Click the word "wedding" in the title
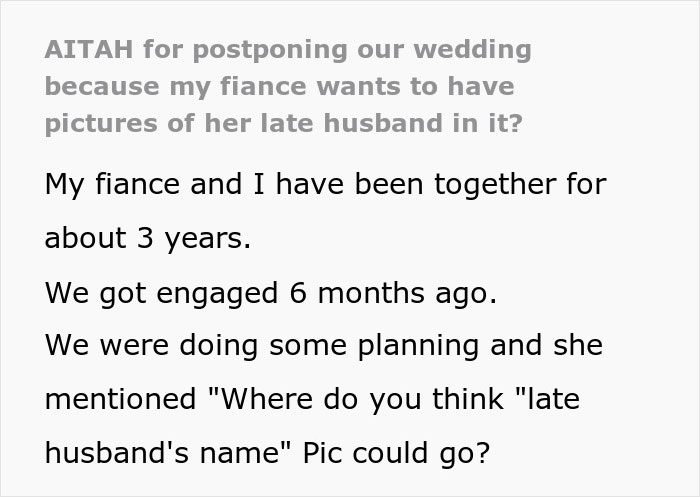 (473, 50)
